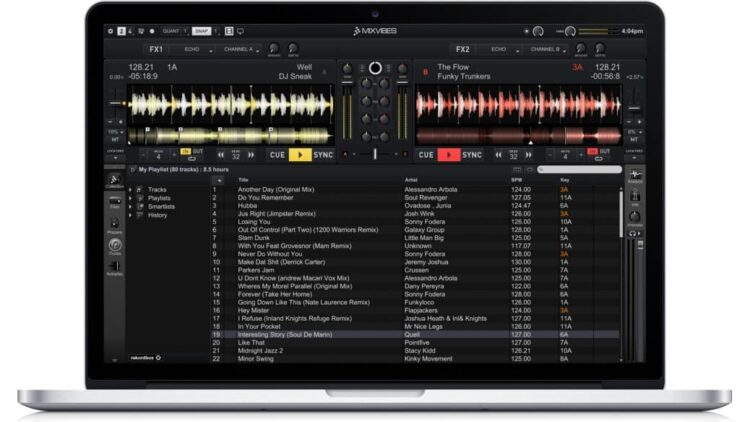Viewport: 750px width, 422px height.
Task: Click the master volume knob in top bar
Action: click(x=570, y=32)
